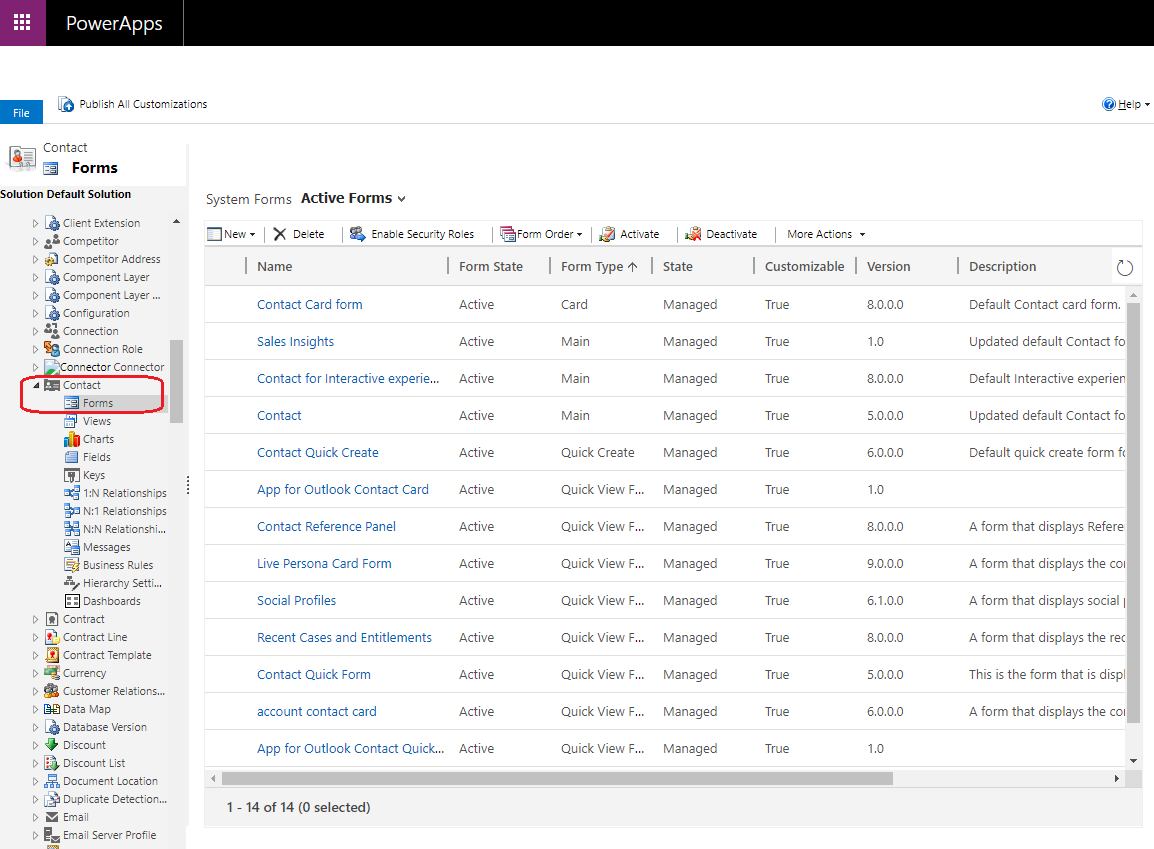Click the Help question mark icon
Image resolution: width=1154 pixels, height=849 pixels.
coord(1108,104)
